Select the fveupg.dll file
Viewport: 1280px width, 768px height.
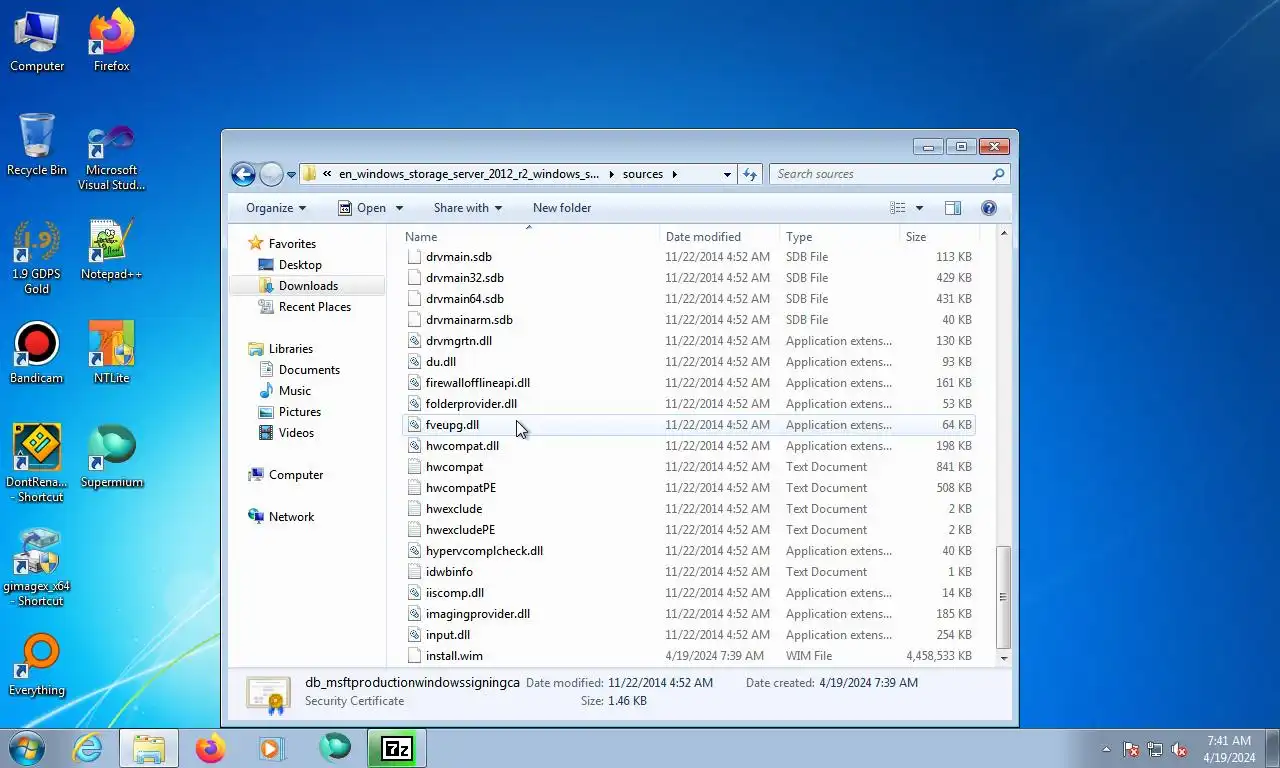pos(688,425)
